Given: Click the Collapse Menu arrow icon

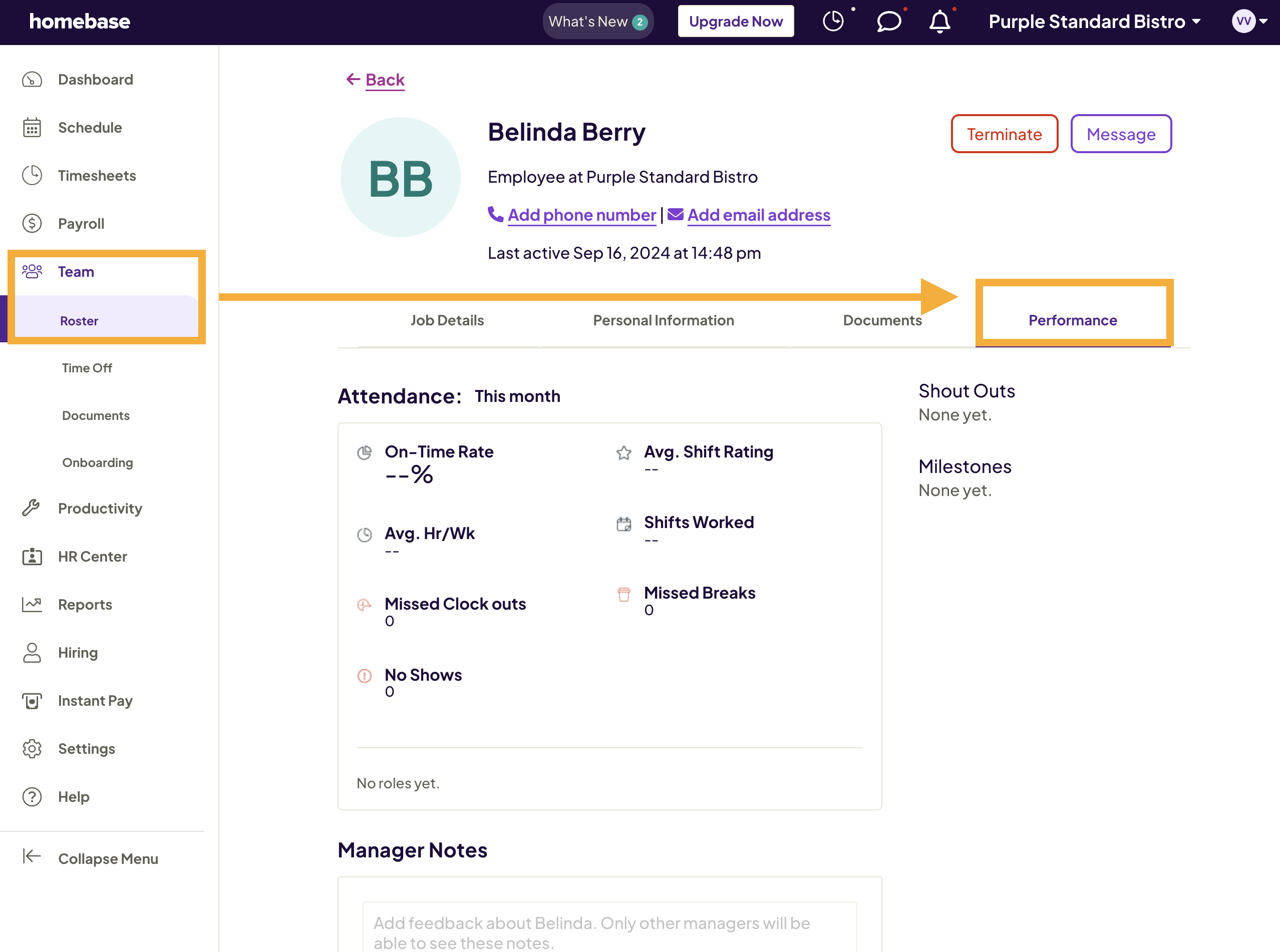Looking at the screenshot, I should coord(32,857).
